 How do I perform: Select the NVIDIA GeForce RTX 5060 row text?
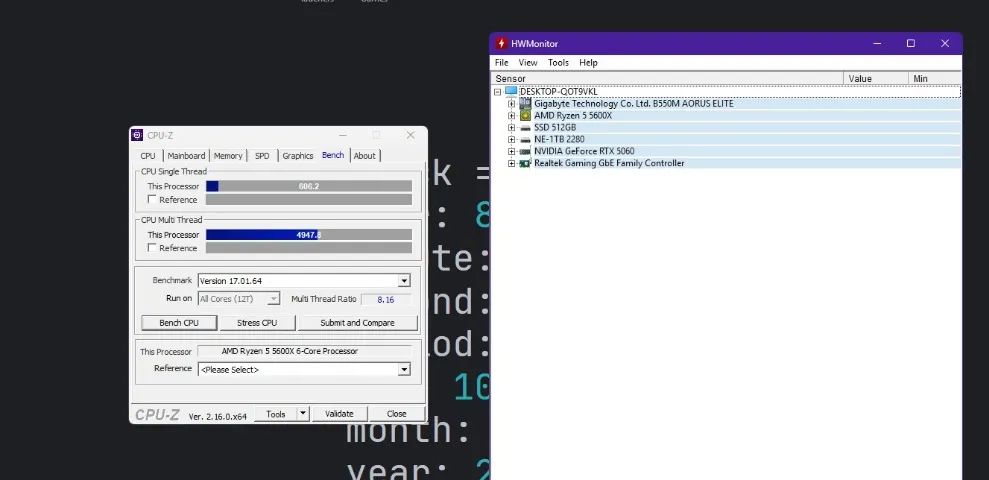[x=584, y=151]
